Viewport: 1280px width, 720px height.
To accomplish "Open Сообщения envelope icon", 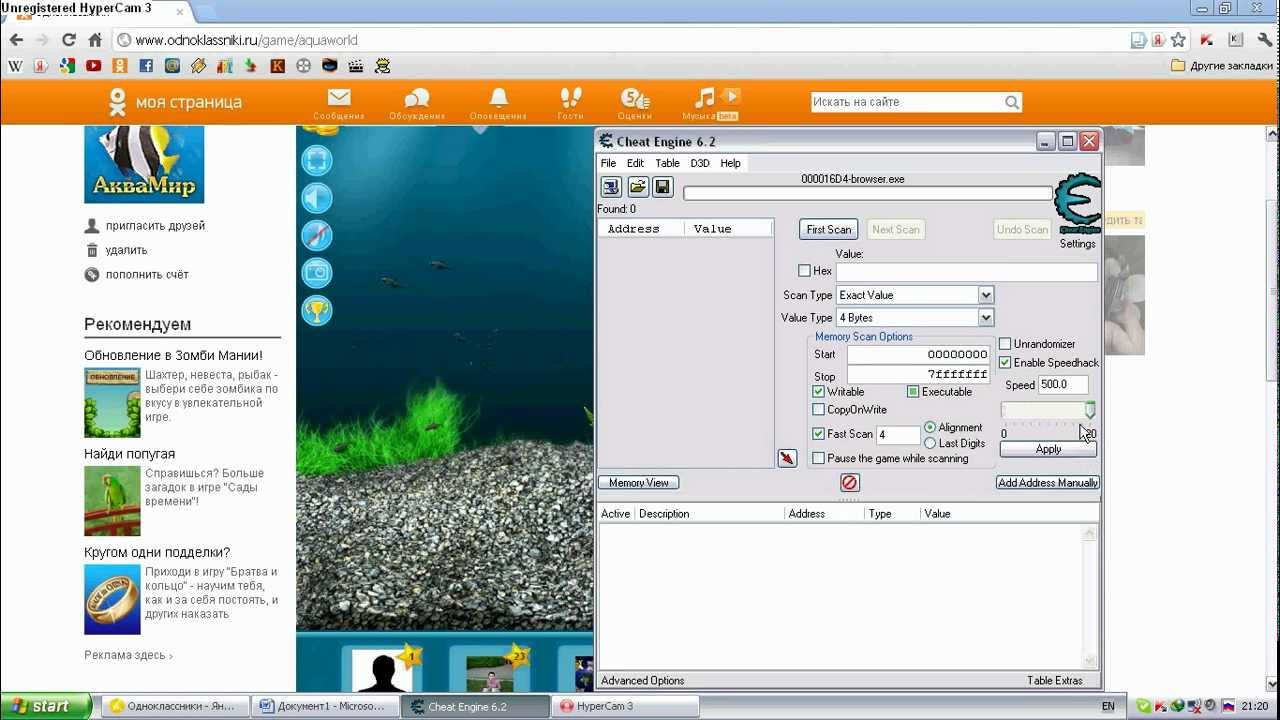I will tap(339, 98).
